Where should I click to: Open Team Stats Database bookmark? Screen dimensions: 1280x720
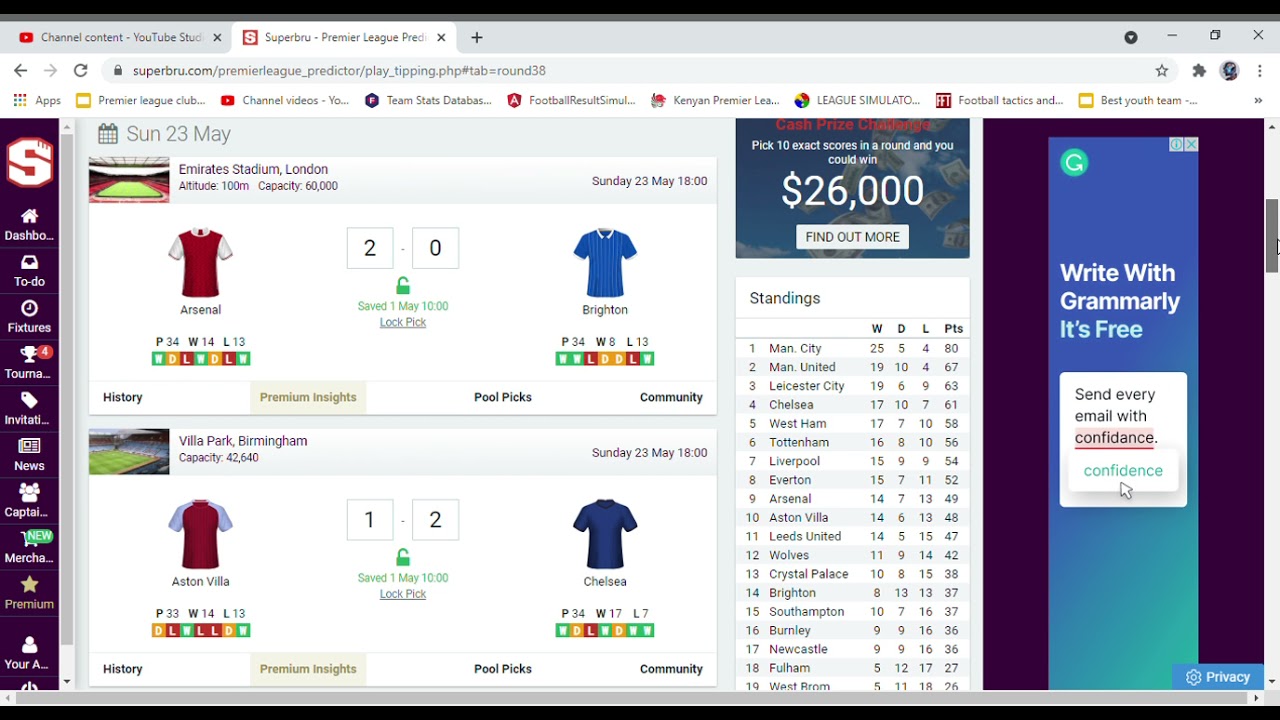coord(429,100)
